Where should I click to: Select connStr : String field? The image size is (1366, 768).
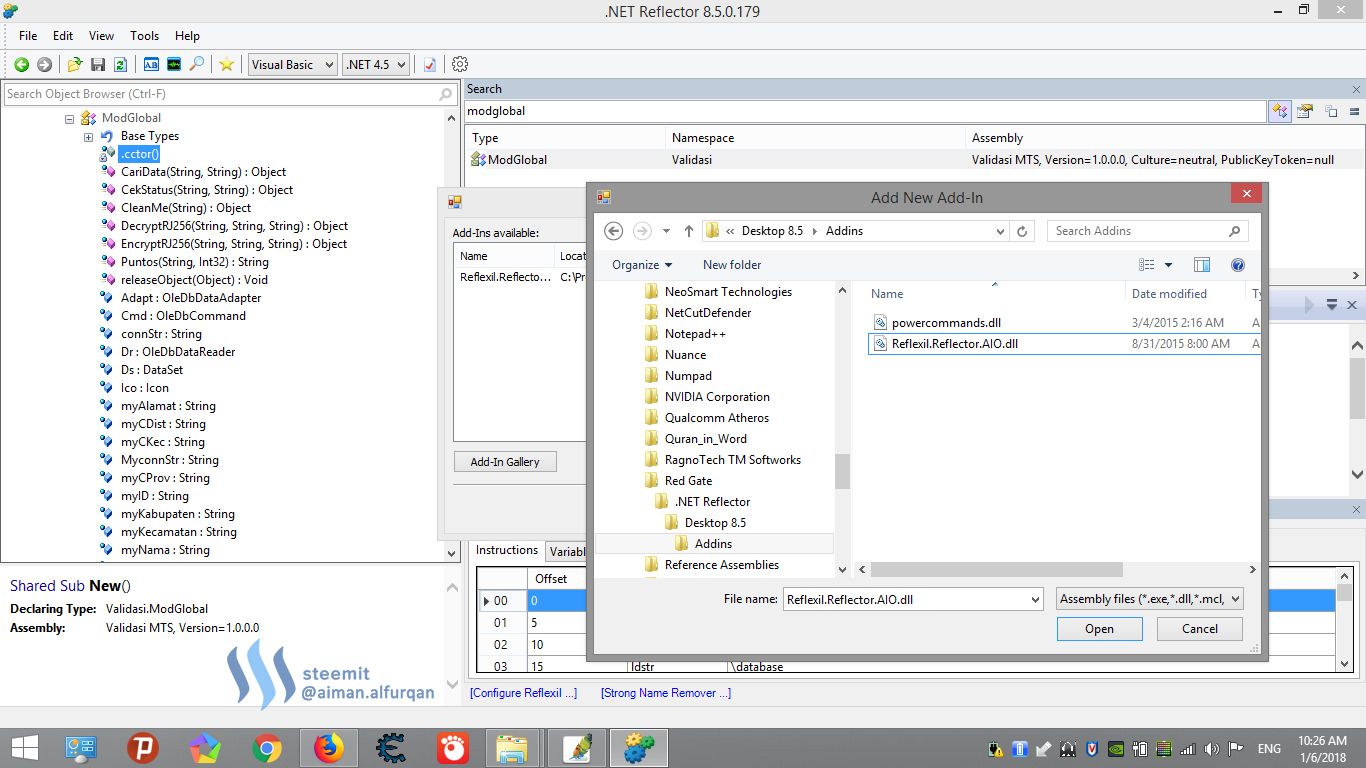tap(161, 334)
